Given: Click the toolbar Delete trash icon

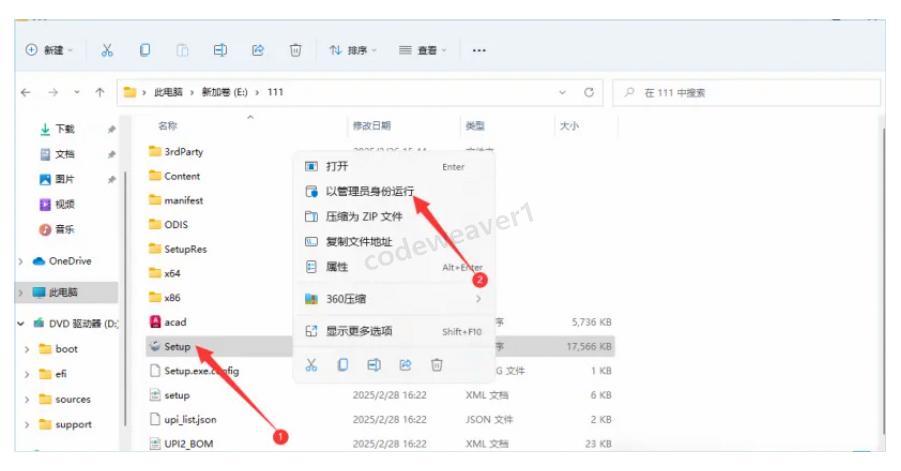Looking at the screenshot, I should 295,51.
